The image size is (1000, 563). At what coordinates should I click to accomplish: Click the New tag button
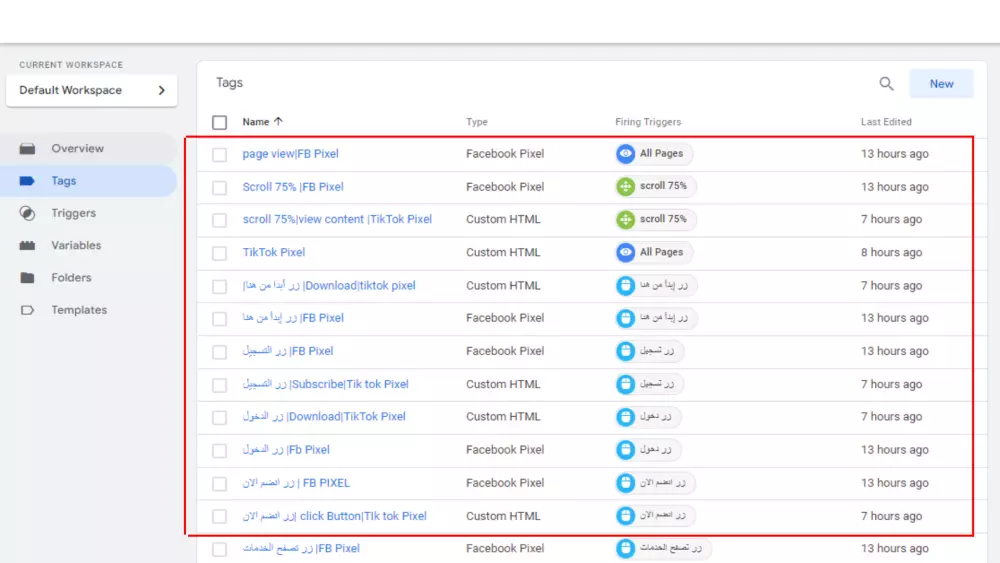941,84
